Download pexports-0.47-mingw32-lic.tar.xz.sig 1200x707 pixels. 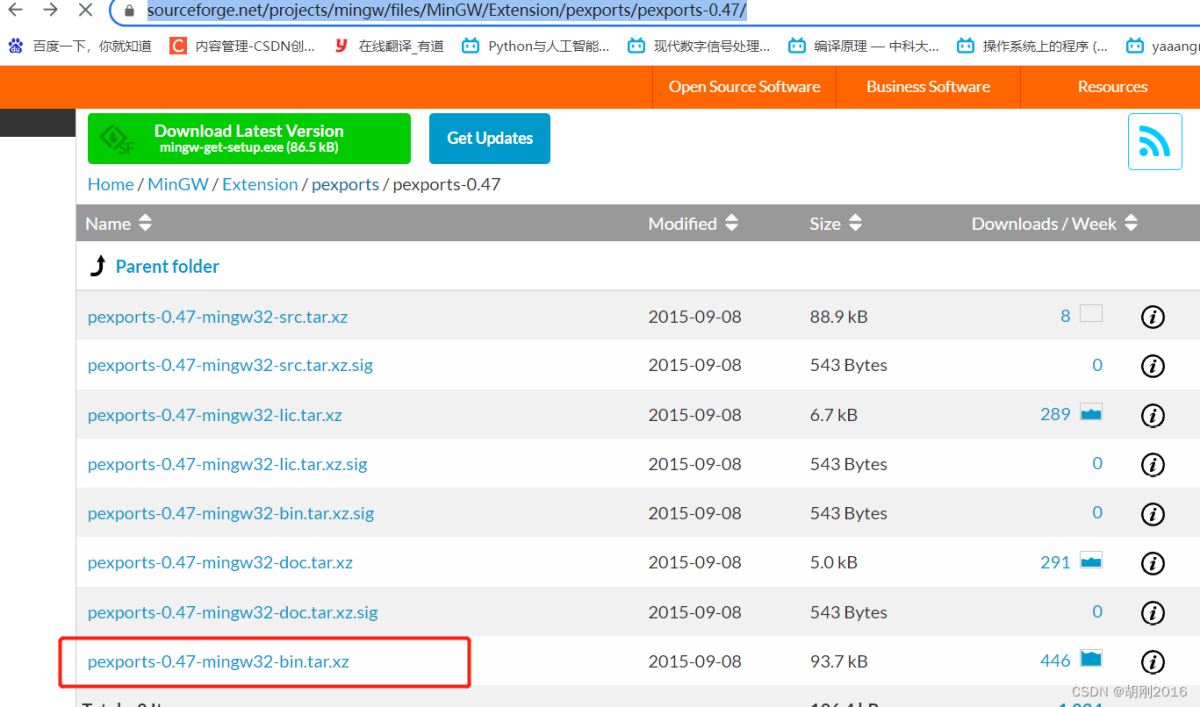227,464
